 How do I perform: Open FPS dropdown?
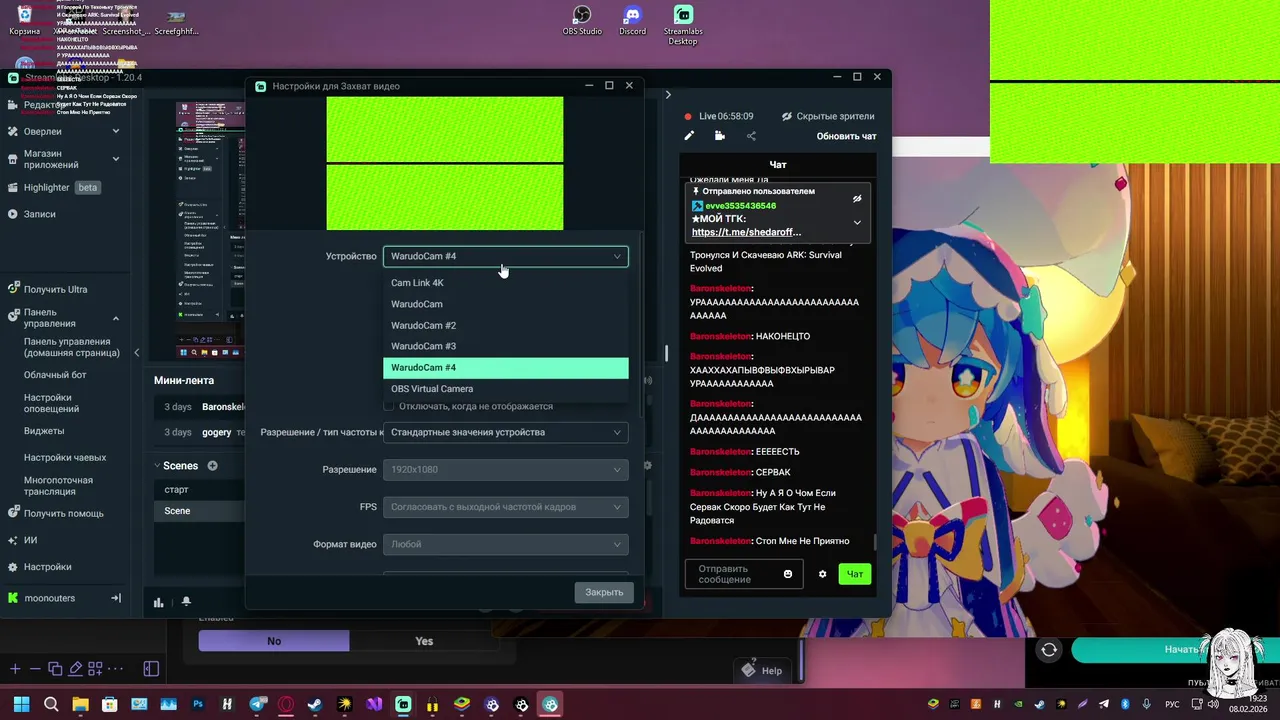click(506, 507)
